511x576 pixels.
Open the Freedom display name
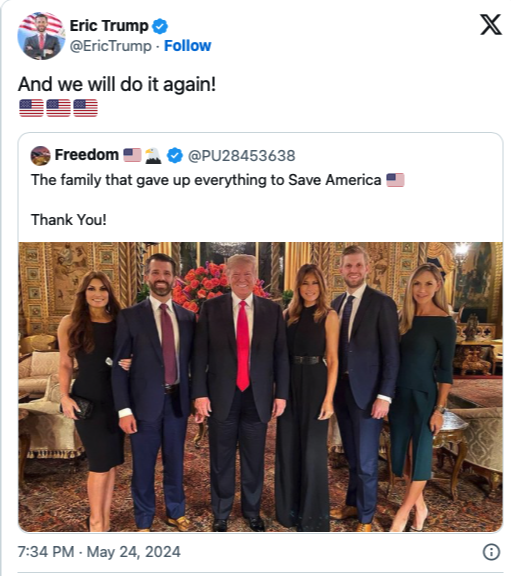[87, 155]
